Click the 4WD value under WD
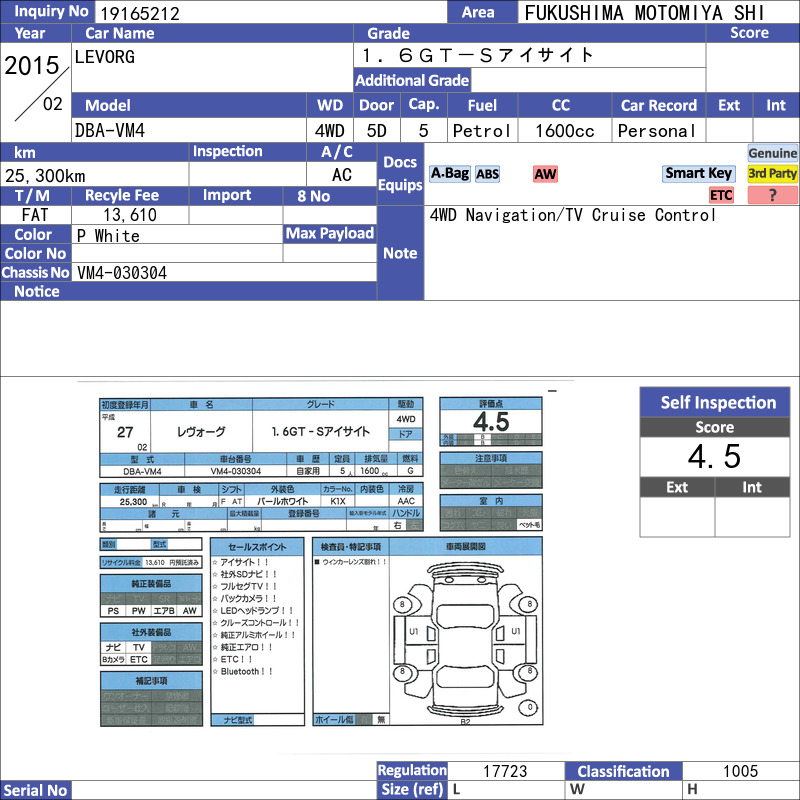The image size is (800, 800). [330, 131]
